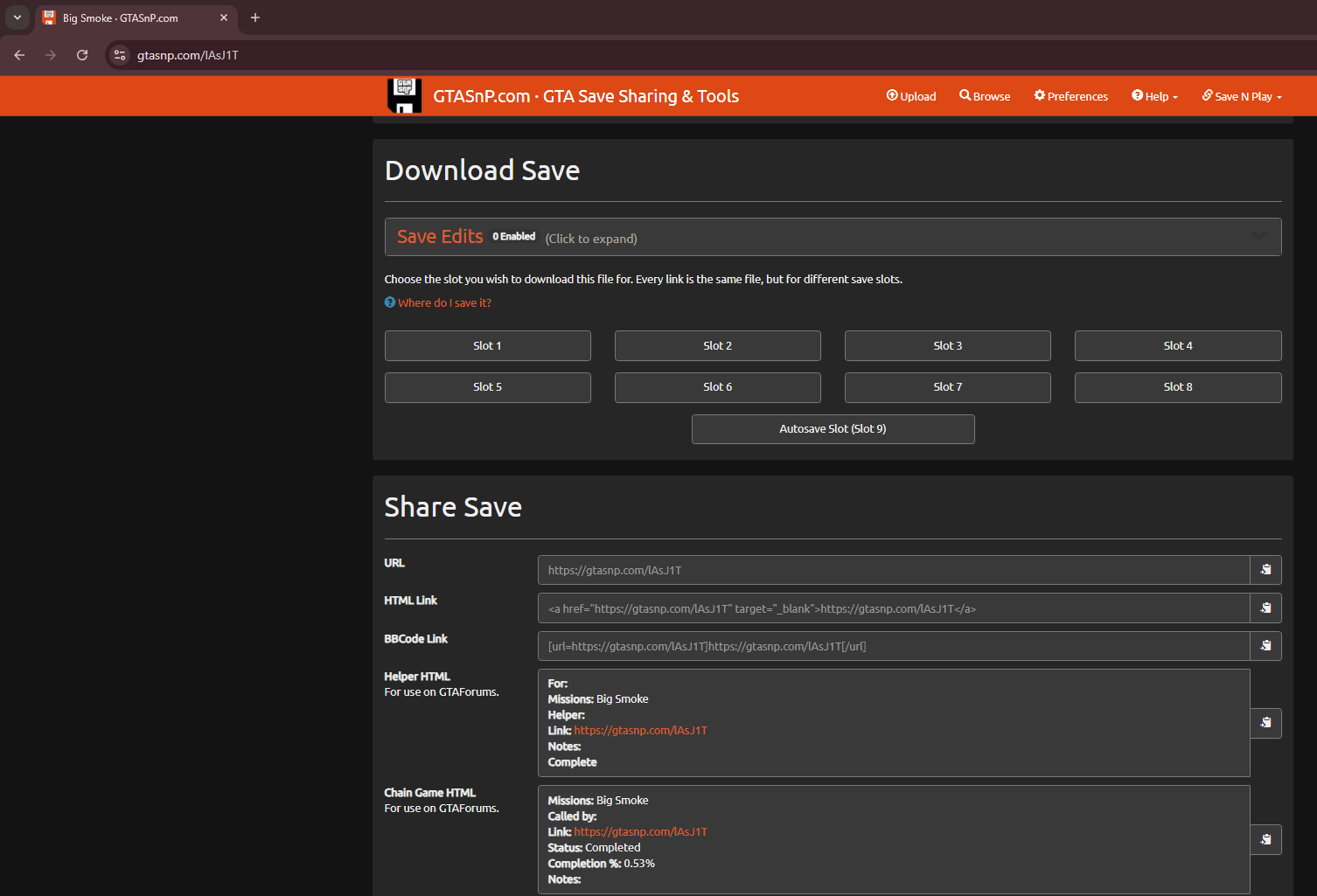Follow the Helper HTML save link
This screenshot has width=1317, height=896.
640,731
